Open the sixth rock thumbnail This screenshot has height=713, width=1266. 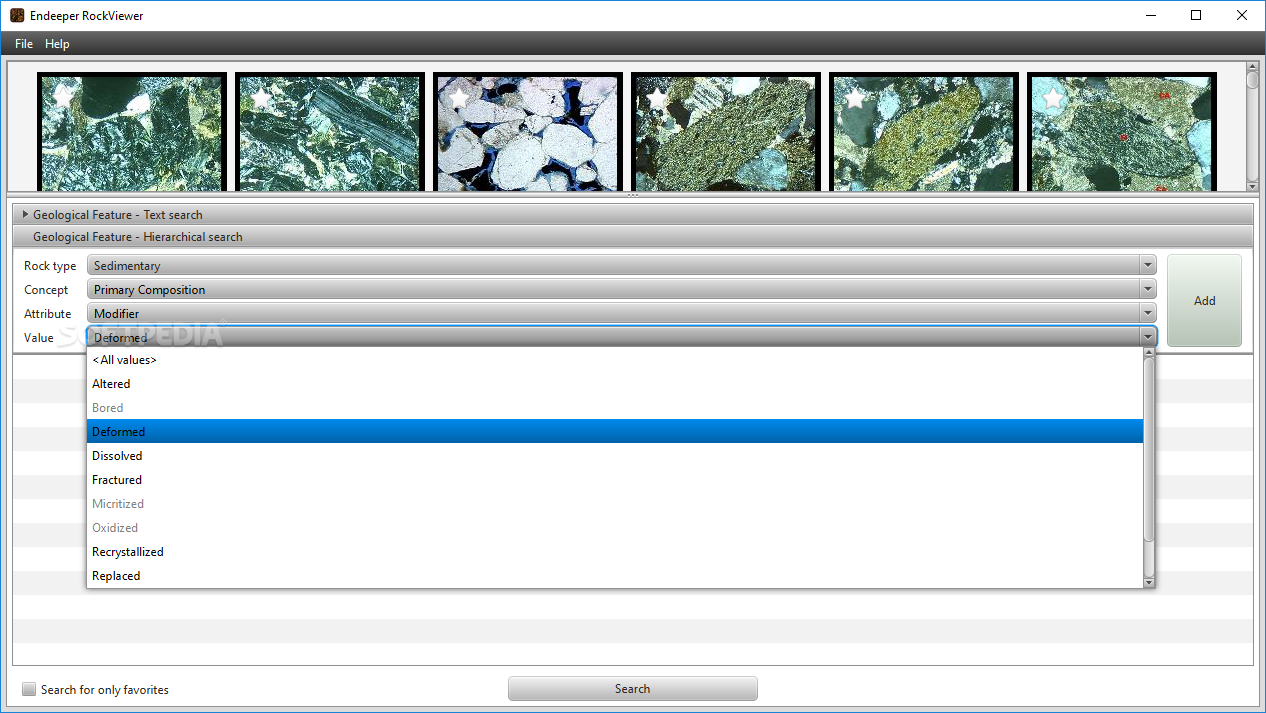coord(1122,132)
